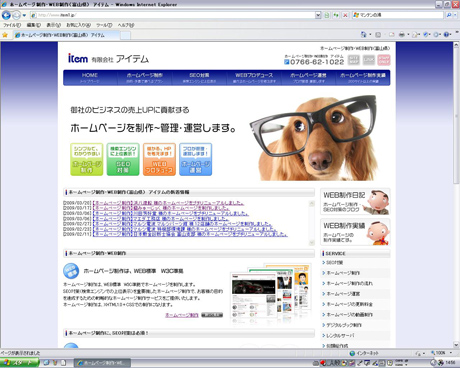Click the SEO対策 sidebar service link
The width and height of the screenshot is (460, 368).
coord(335,263)
